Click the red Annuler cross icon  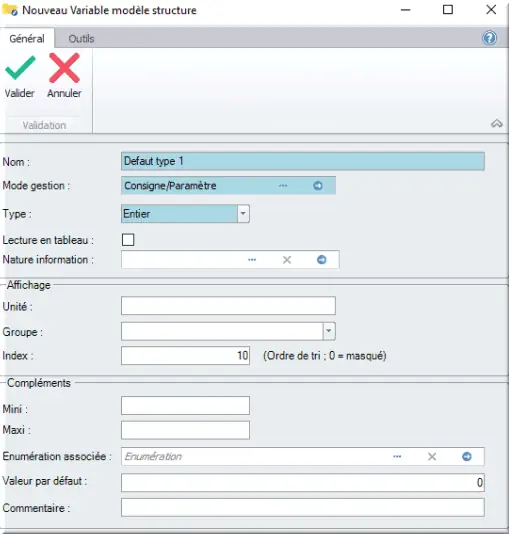pyautogui.click(x=64, y=68)
